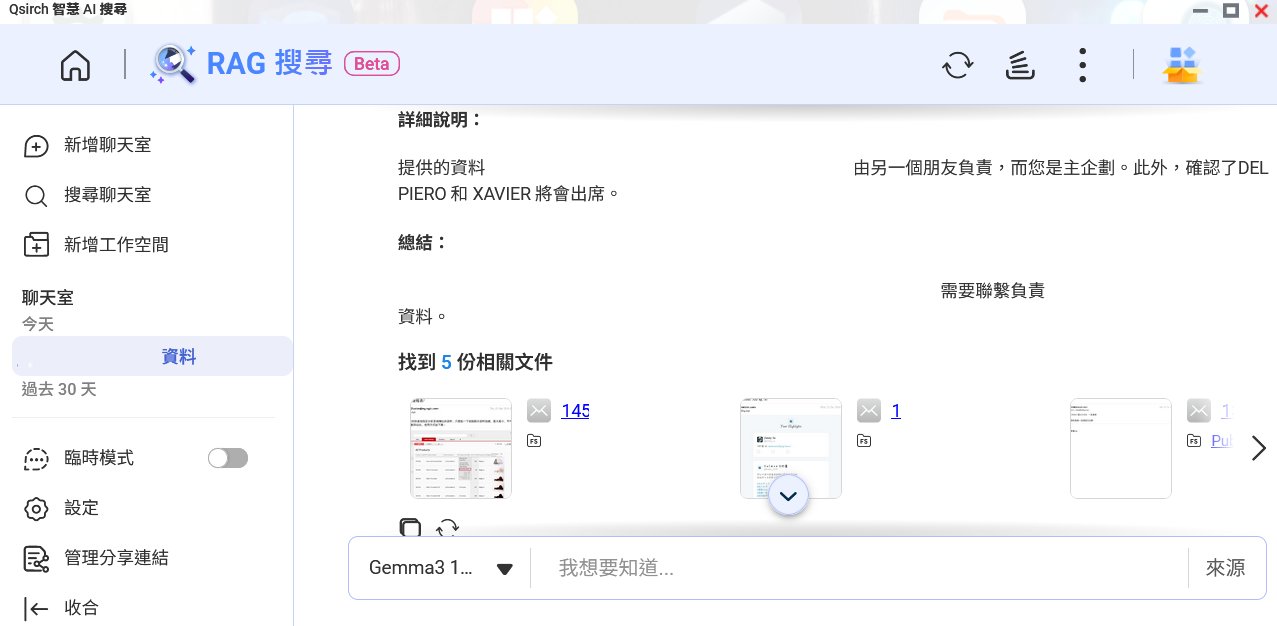This screenshot has height=626, width=1277.
Task: Click the RAG search magnifier logo
Action: 173,65
